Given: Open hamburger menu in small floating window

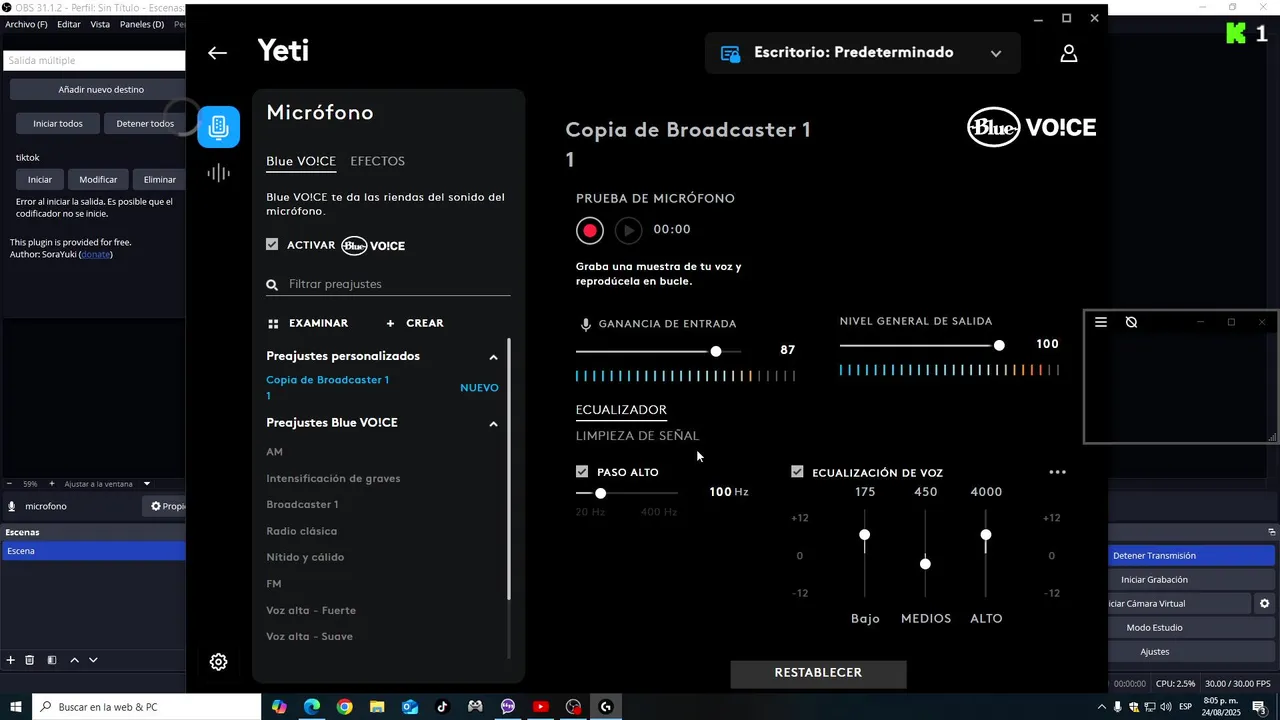Looking at the screenshot, I should coord(1101,322).
